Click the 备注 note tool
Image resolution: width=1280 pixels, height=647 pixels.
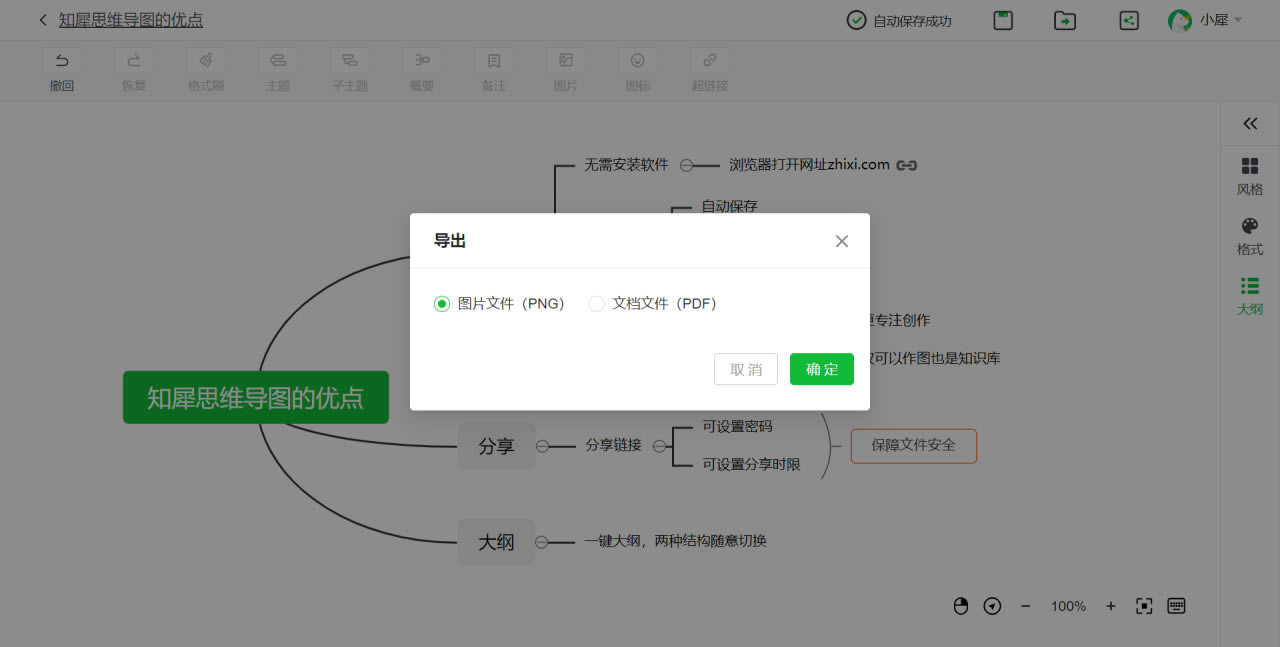click(x=494, y=70)
